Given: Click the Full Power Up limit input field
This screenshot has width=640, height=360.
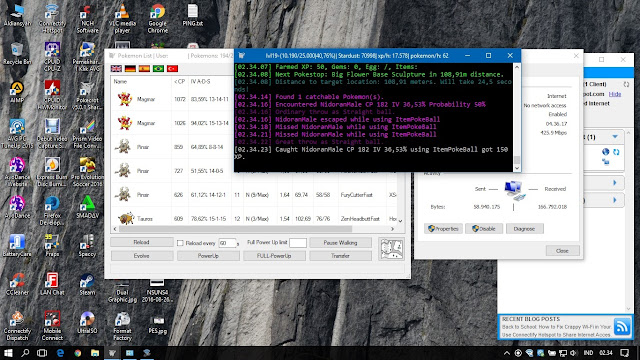Looking at the screenshot, I should 298,243.
